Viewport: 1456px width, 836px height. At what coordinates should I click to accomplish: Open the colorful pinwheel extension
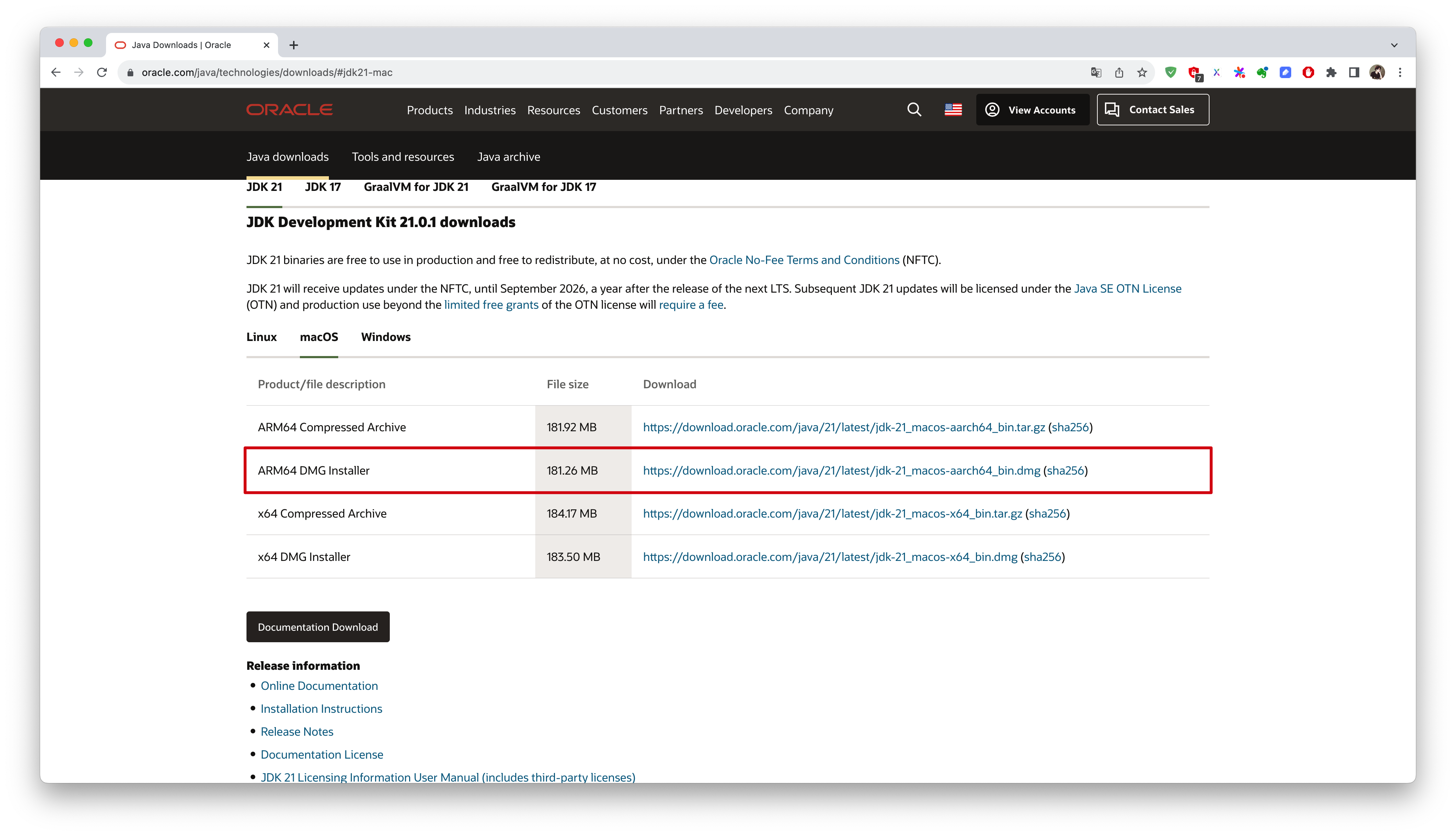tap(1240, 72)
